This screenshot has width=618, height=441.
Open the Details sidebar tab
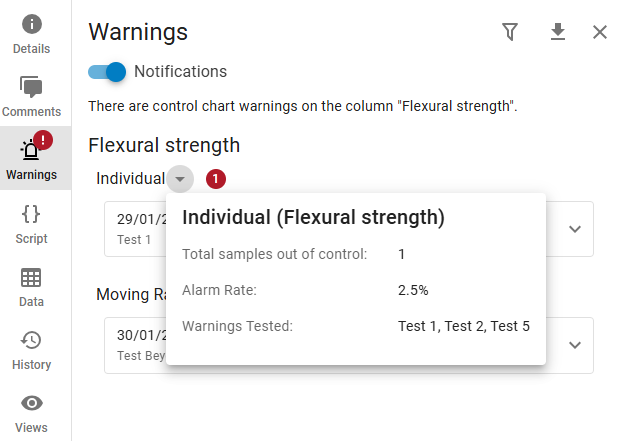(x=32, y=32)
